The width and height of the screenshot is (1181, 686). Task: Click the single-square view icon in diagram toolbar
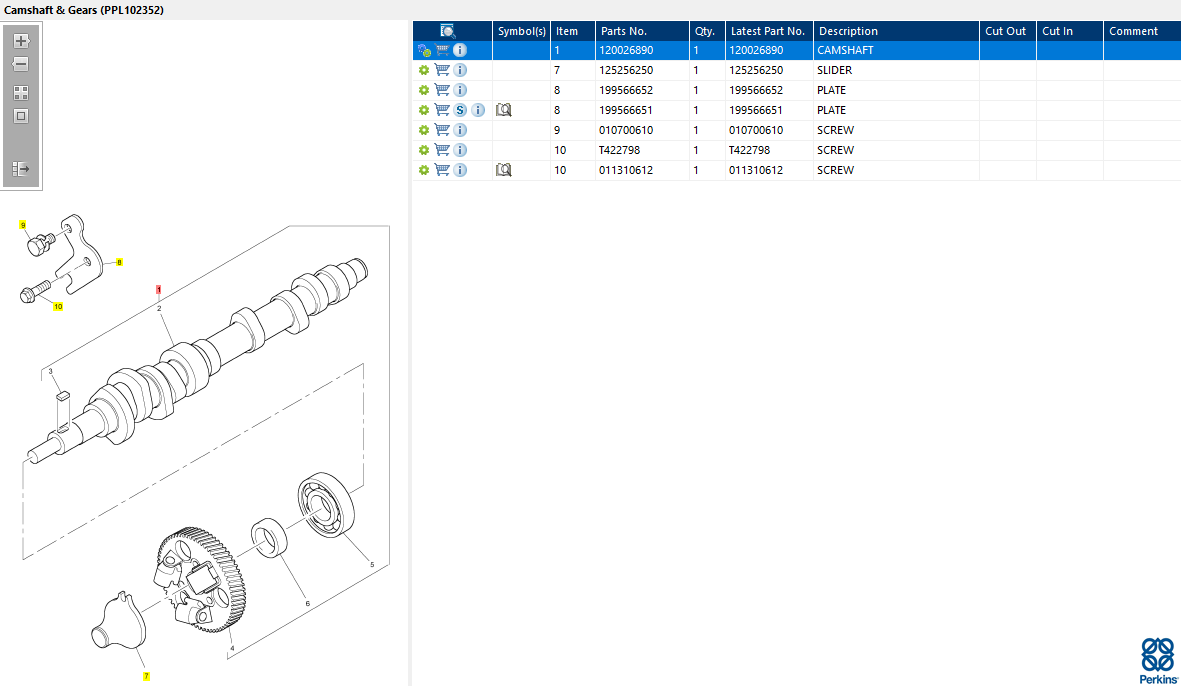point(21,116)
